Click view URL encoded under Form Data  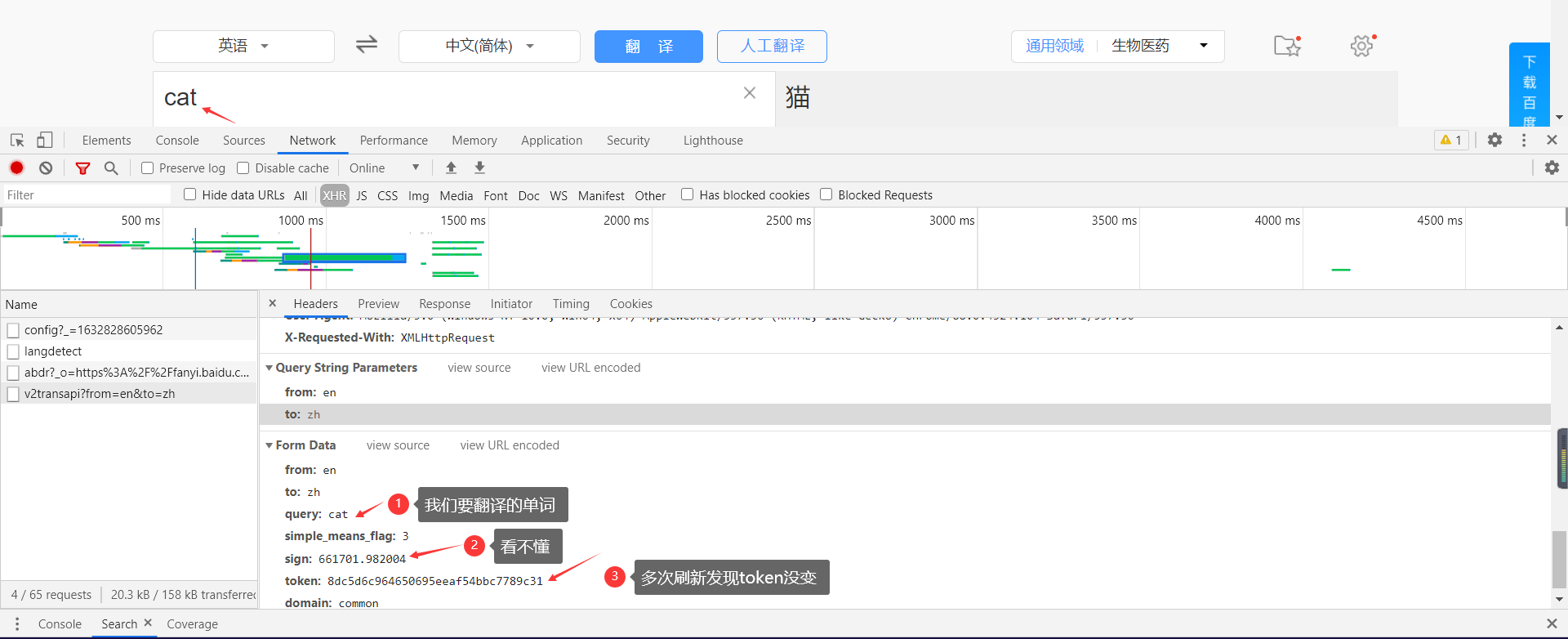tap(510, 445)
